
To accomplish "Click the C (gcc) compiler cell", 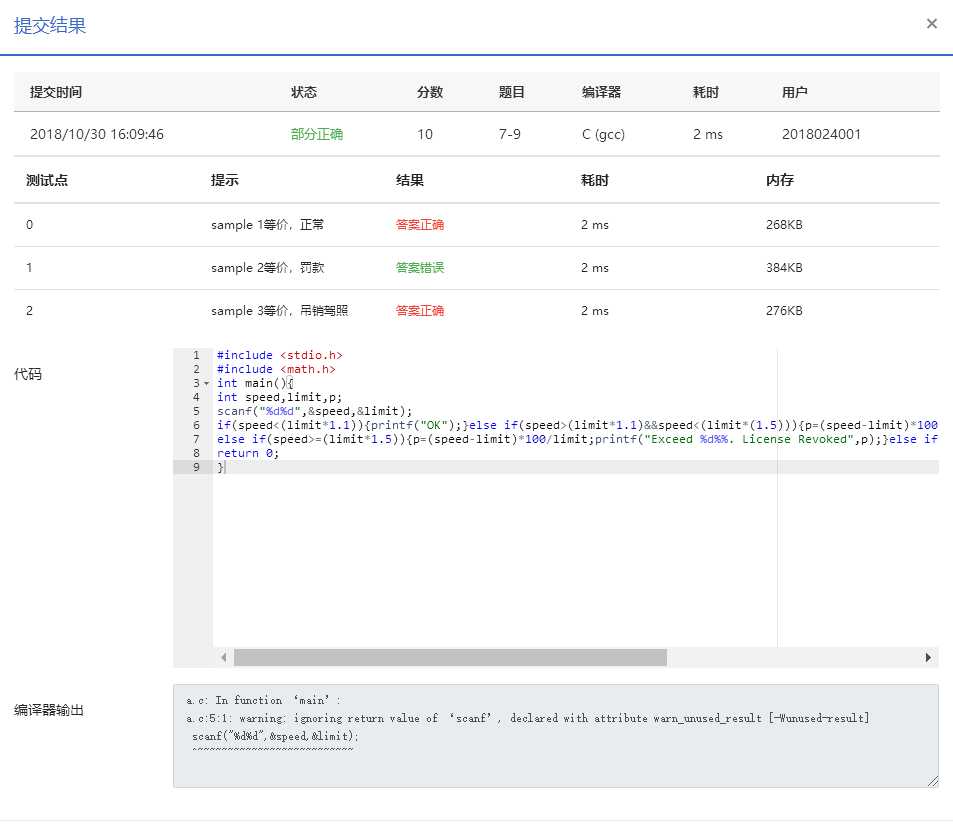I will coord(603,134).
